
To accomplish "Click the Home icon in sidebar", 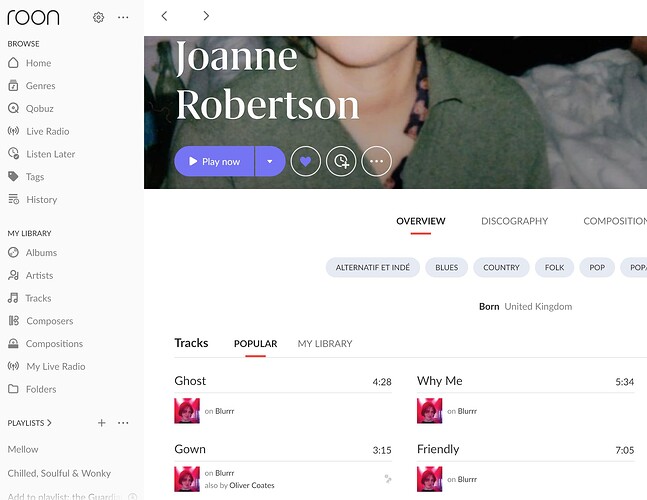I will (13, 63).
